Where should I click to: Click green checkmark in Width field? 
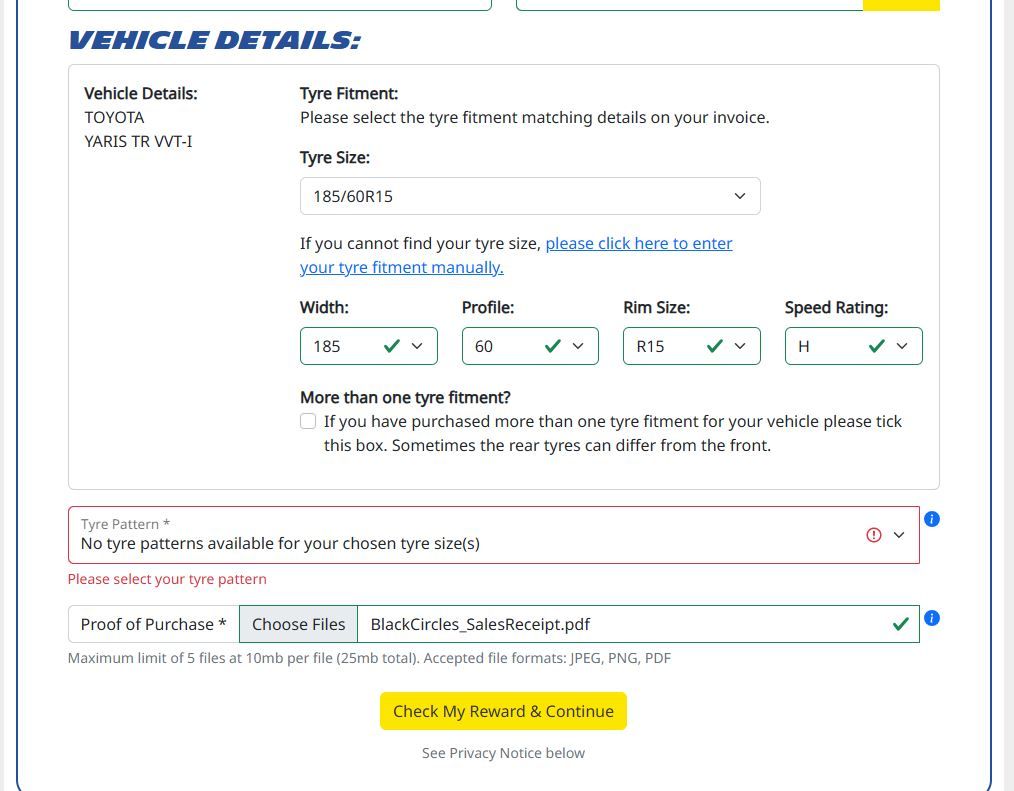pyautogui.click(x=392, y=346)
